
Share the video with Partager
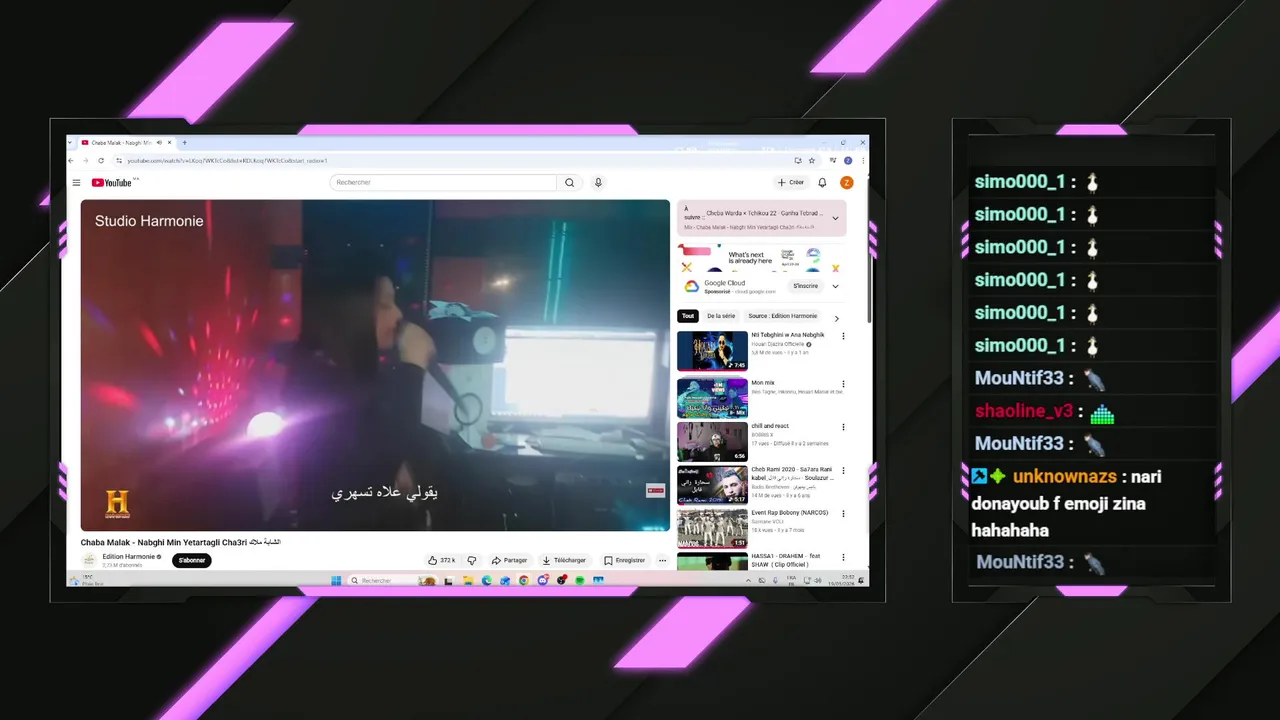click(x=509, y=561)
